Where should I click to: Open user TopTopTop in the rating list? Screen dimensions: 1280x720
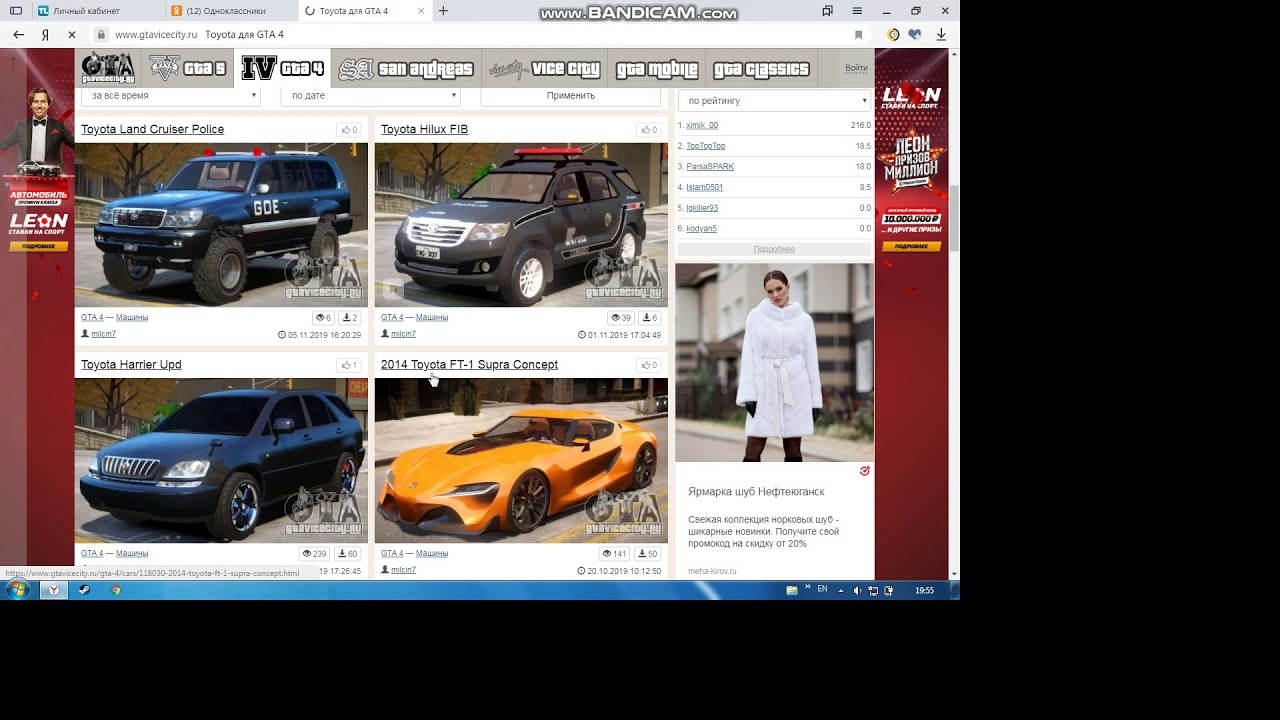pos(706,146)
